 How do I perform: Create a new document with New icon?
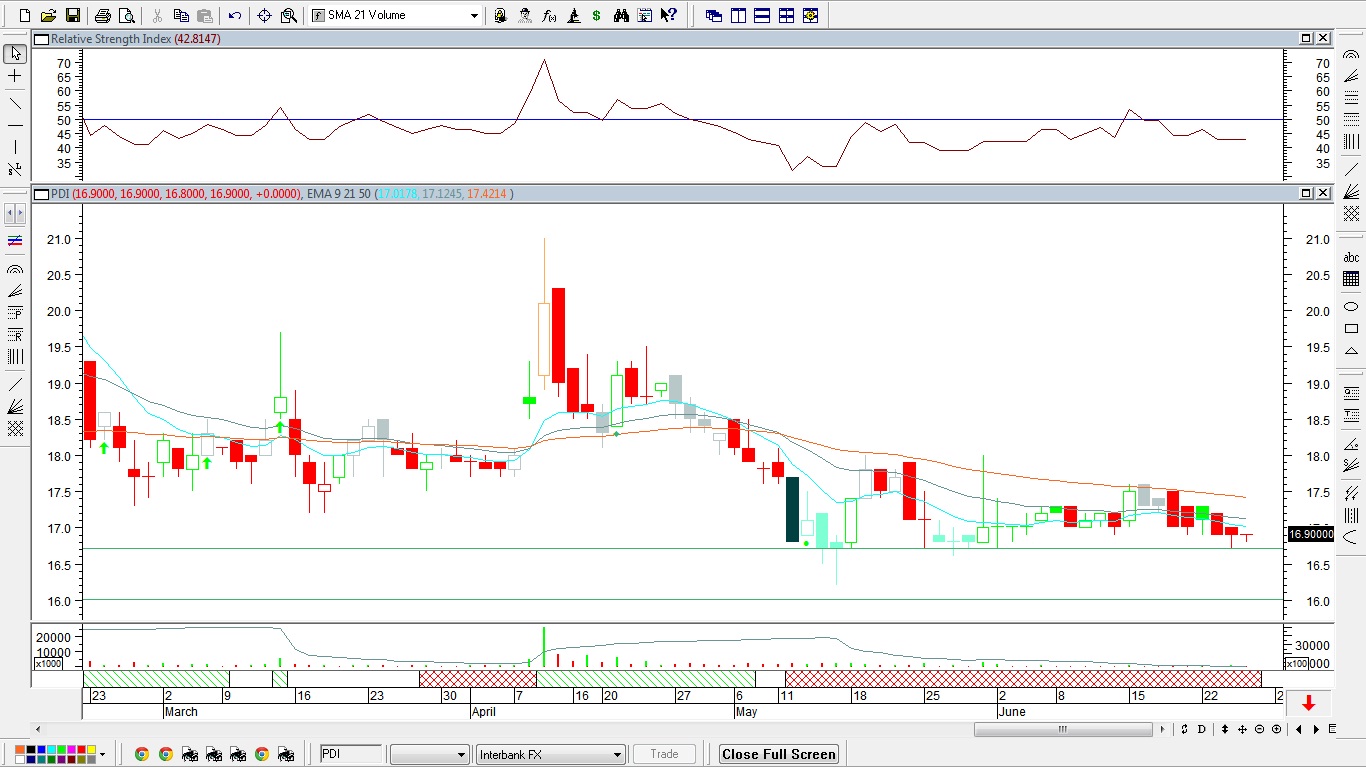point(24,16)
